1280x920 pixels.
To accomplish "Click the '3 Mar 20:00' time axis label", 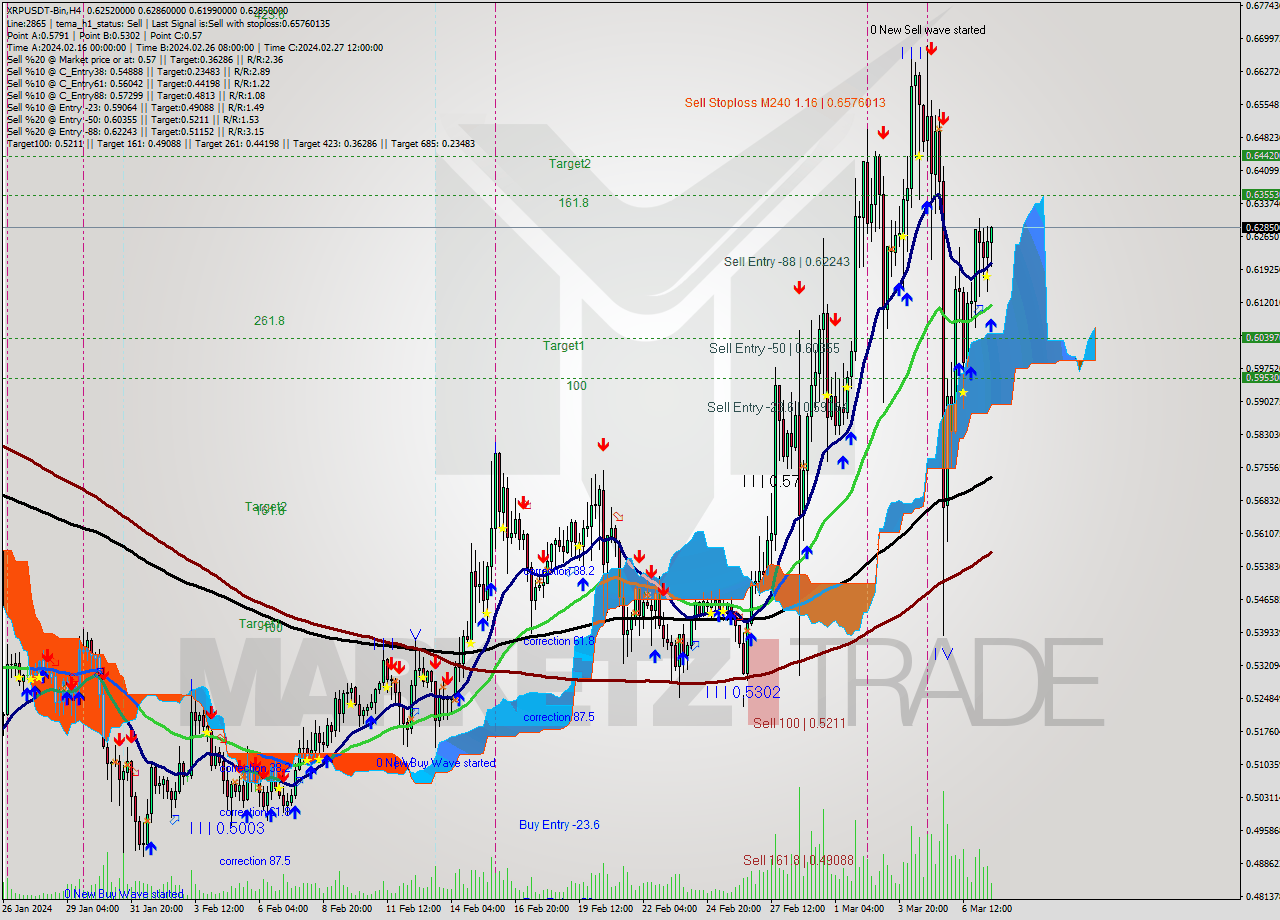I will coord(922,909).
